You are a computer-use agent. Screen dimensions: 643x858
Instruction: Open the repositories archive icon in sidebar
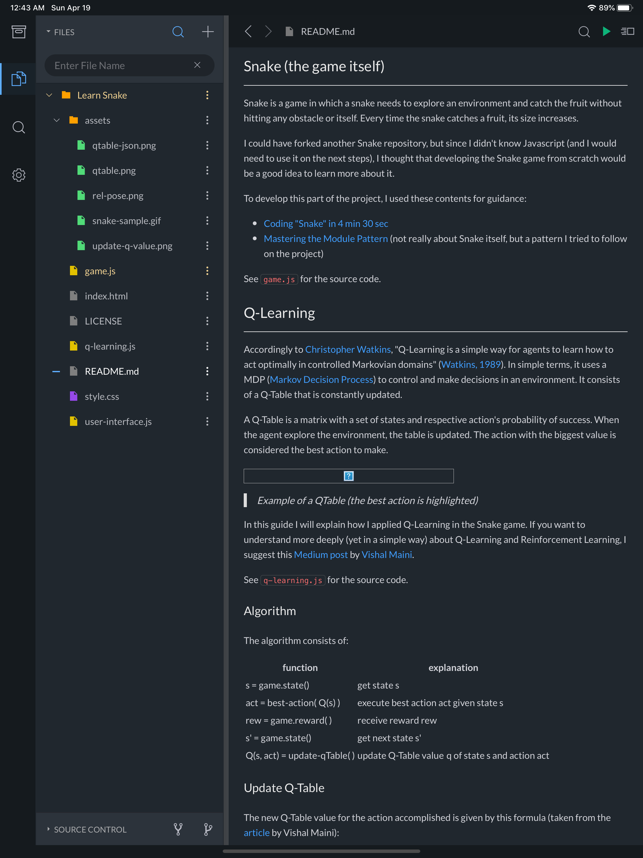[19, 32]
